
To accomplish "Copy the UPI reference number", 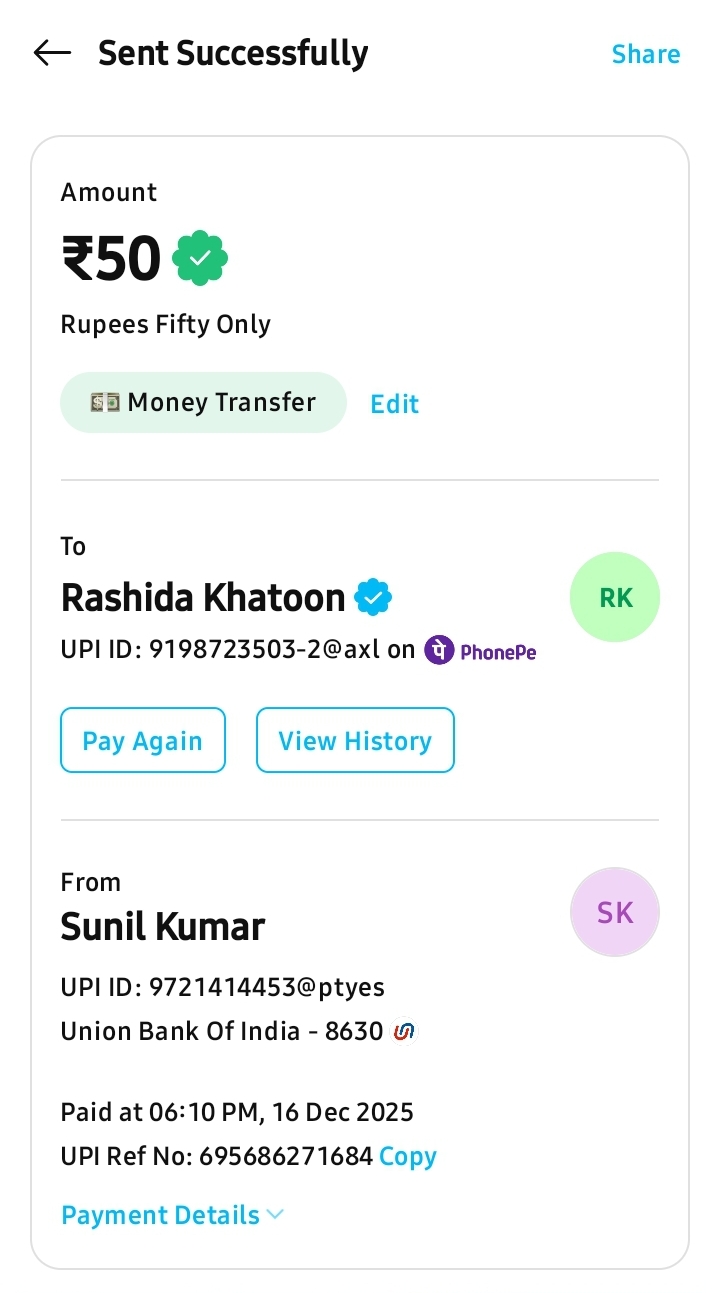I will (408, 1157).
